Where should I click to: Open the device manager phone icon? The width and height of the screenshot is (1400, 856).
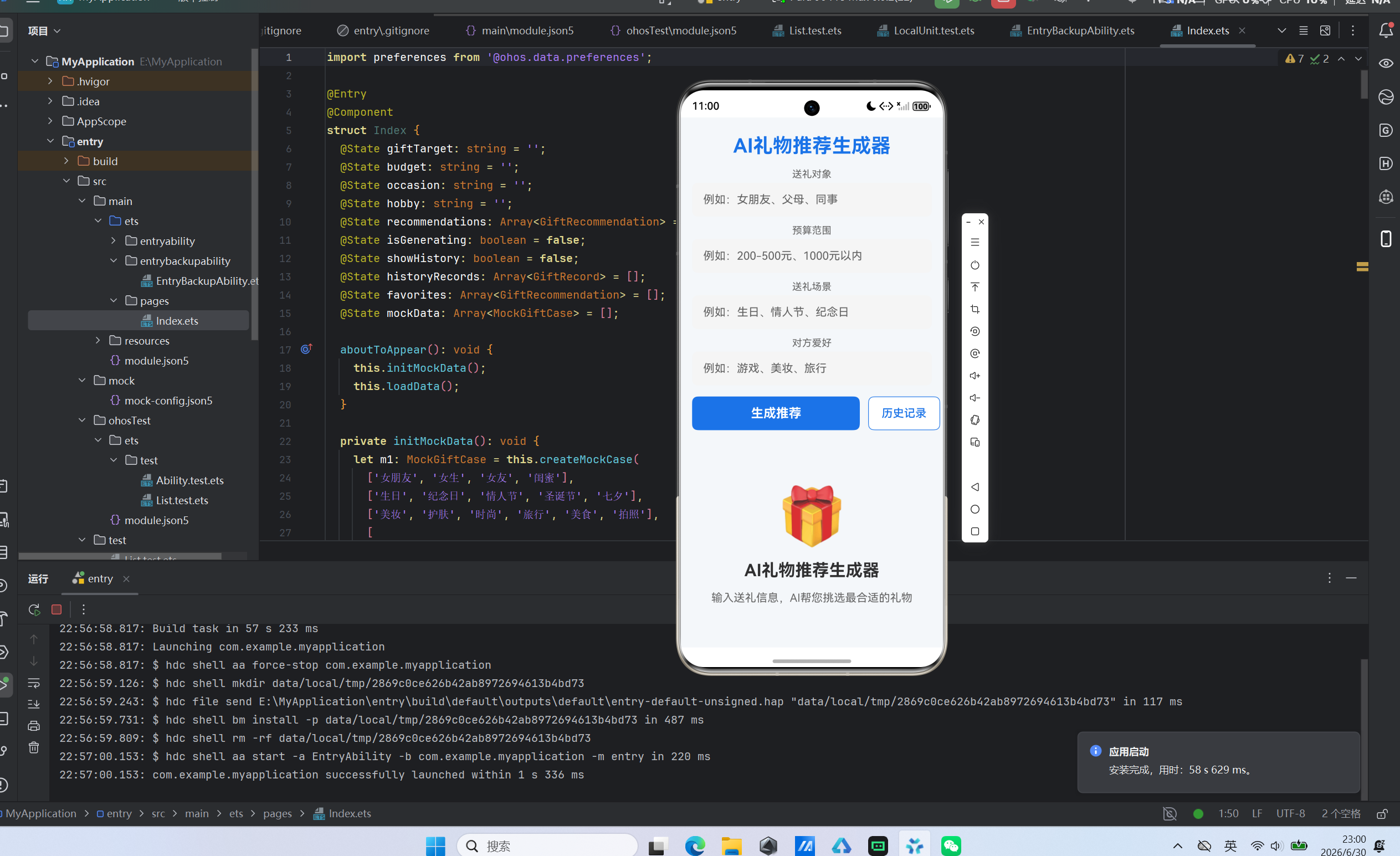coord(1386,239)
